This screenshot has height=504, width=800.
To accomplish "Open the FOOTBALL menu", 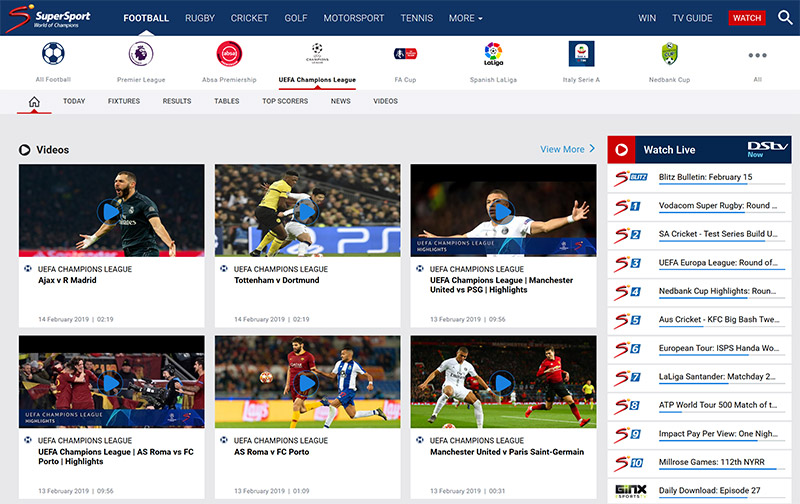I will (146, 18).
